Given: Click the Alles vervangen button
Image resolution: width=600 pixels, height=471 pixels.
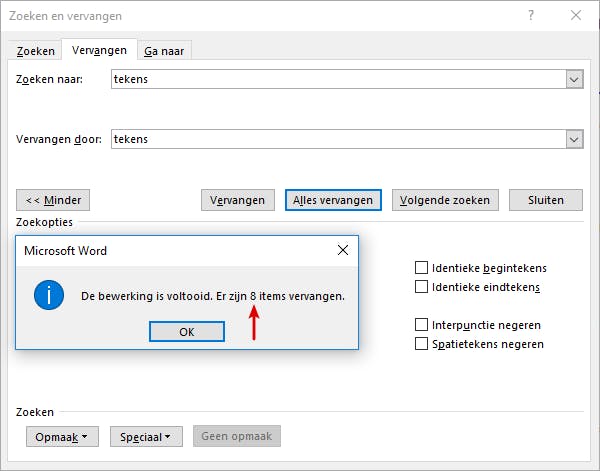Looking at the screenshot, I should pos(333,200).
